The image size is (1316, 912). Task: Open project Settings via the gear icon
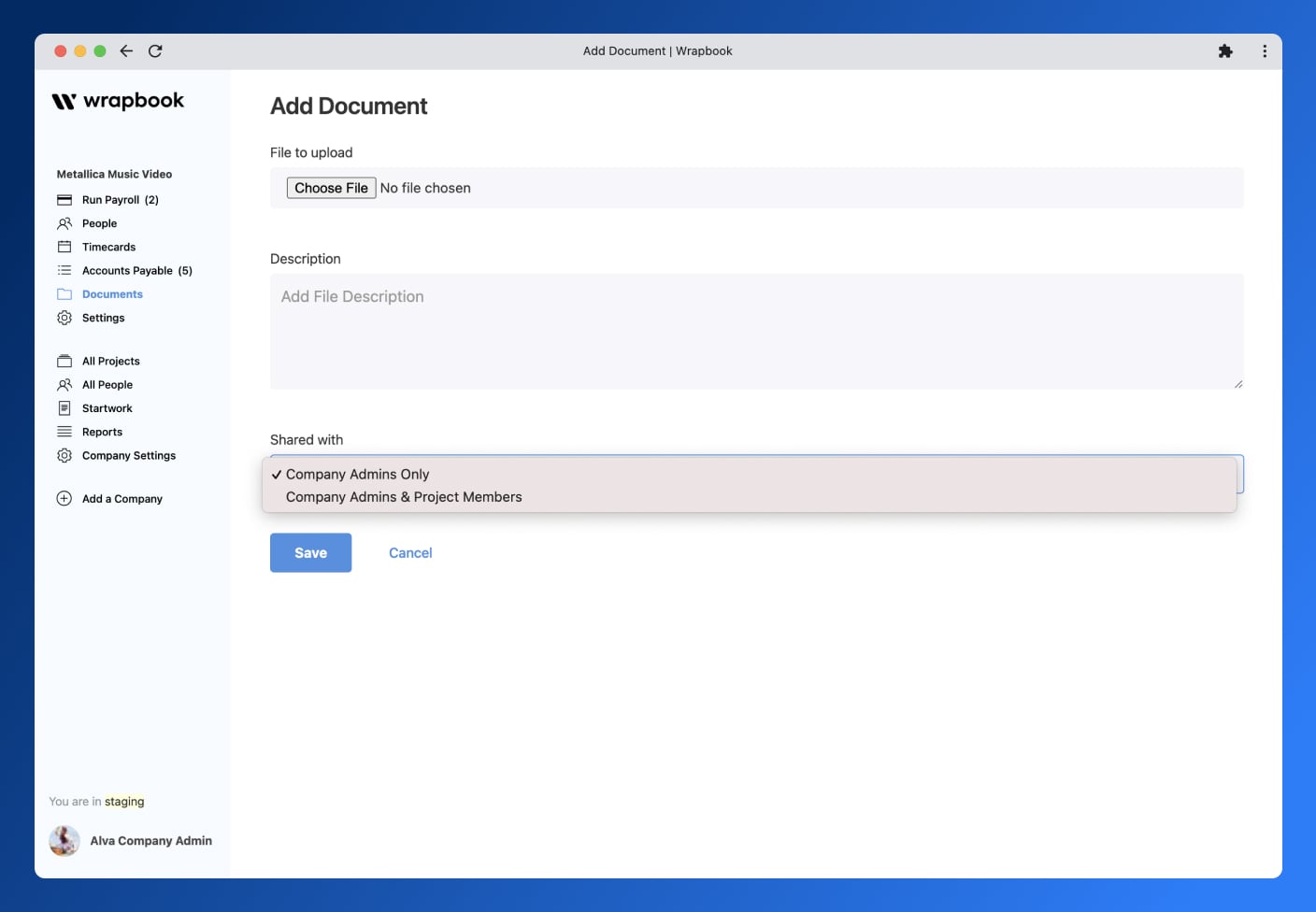[x=64, y=318]
